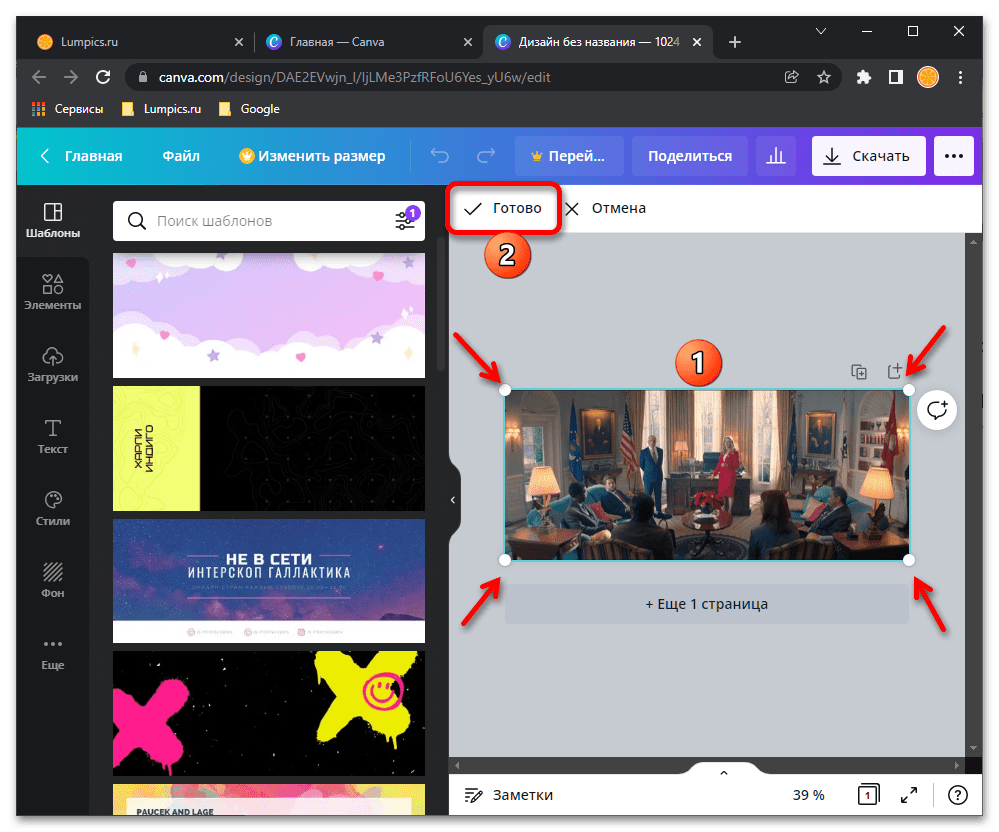
Task: Click the browser address bar URL
Action: [x=354, y=77]
